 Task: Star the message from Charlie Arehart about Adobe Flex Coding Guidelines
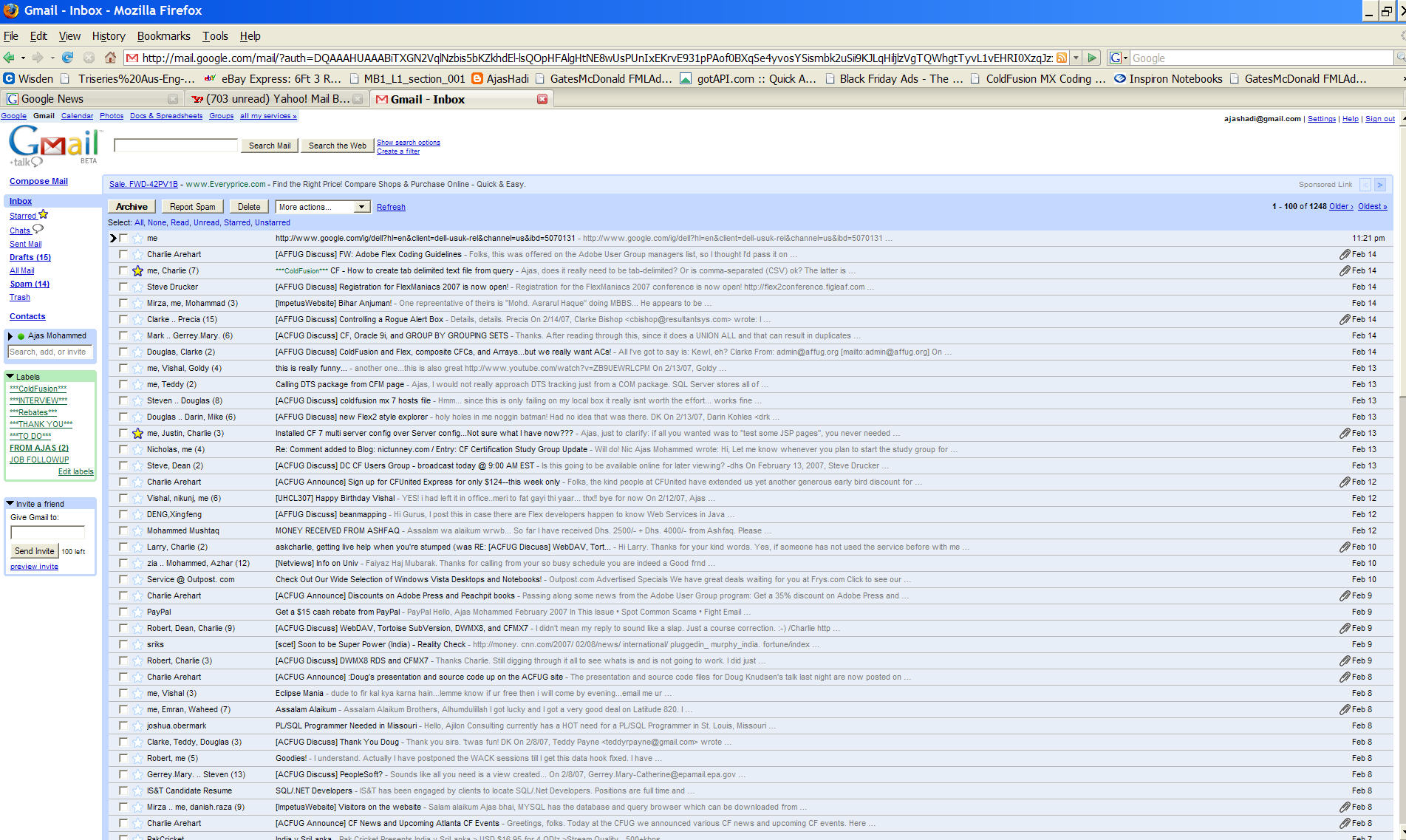pyautogui.click(x=137, y=254)
